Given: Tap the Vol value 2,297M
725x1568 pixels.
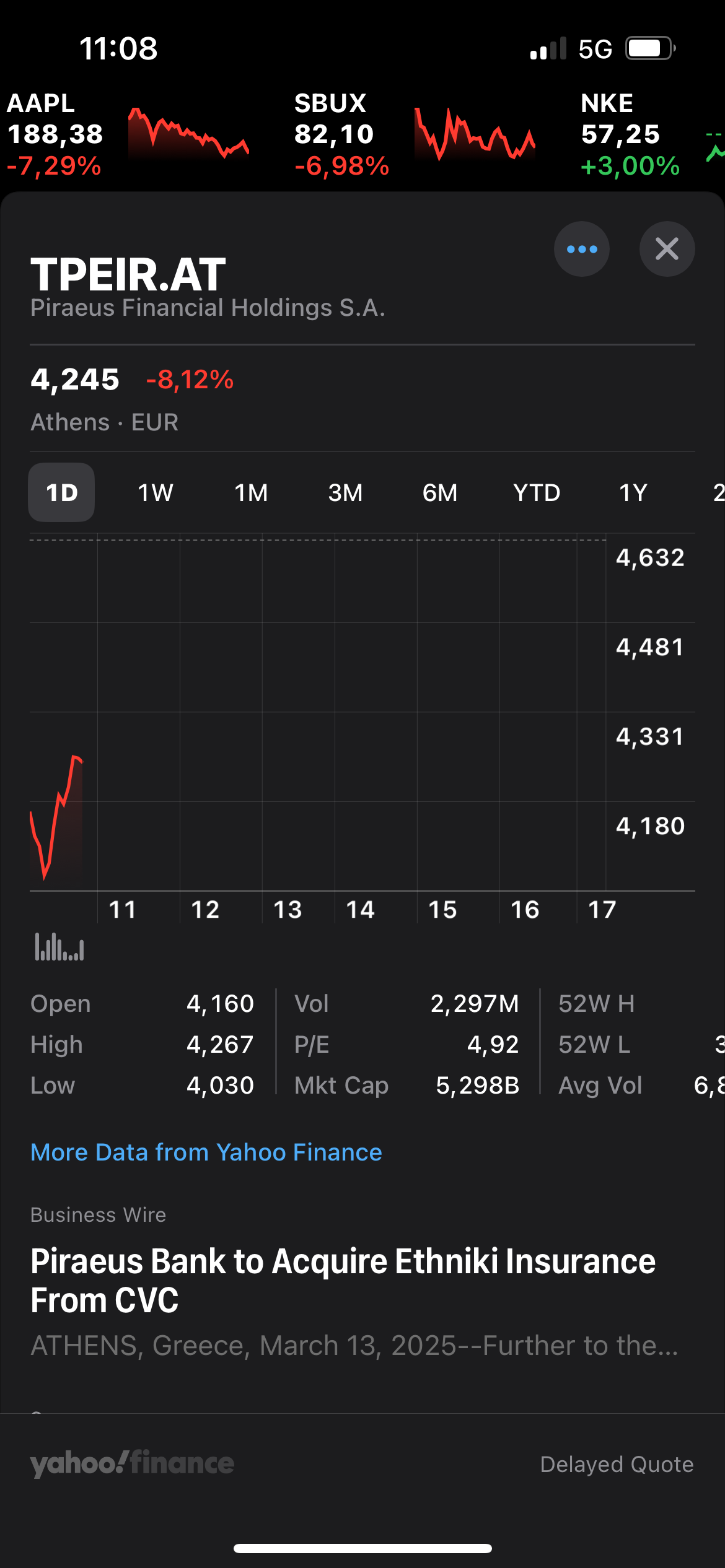Looking at the screenshot, I should pyautogui.click(x=475, y=1003).
